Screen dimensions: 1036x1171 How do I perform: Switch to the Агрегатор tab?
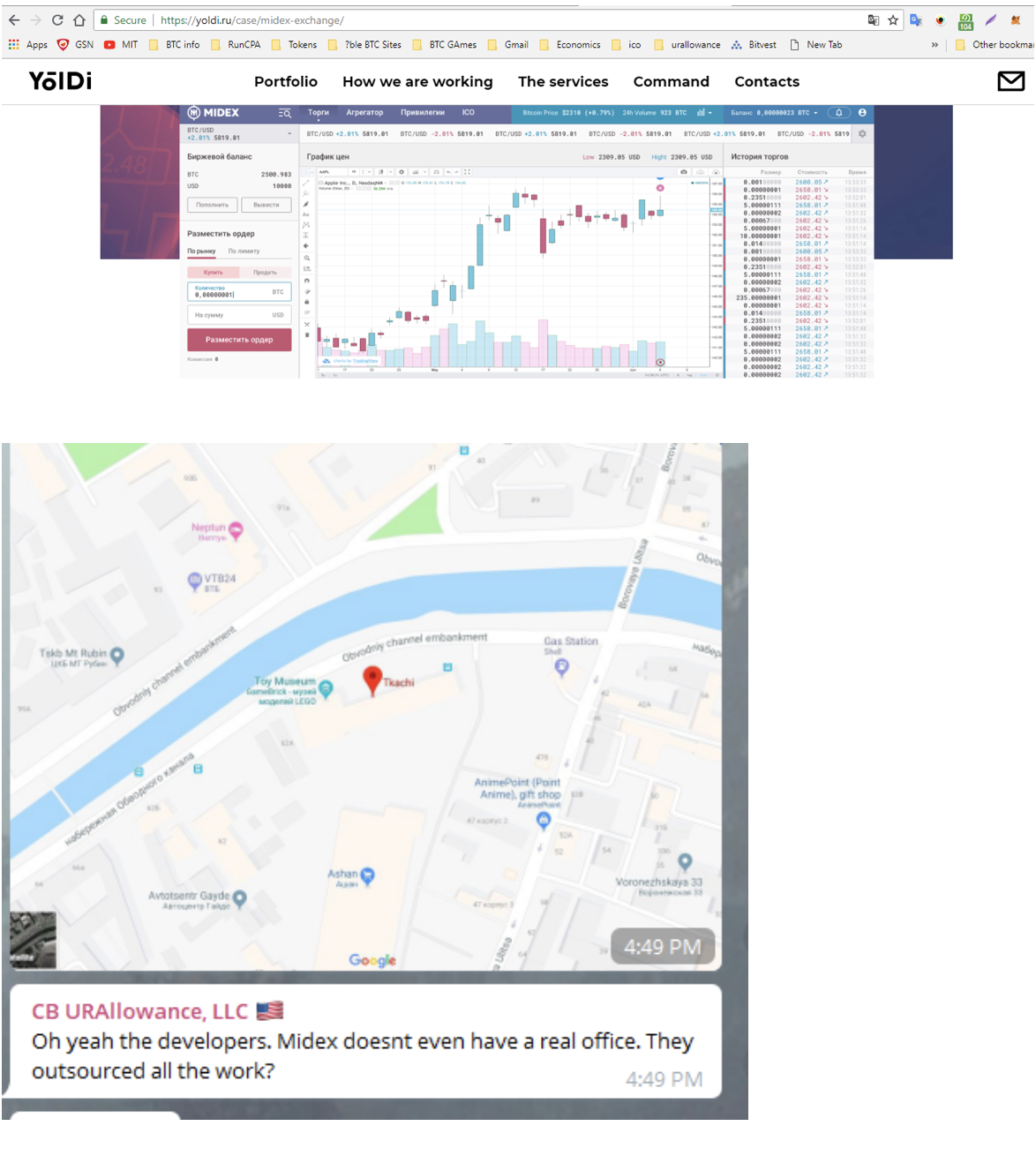pos(364,113)
